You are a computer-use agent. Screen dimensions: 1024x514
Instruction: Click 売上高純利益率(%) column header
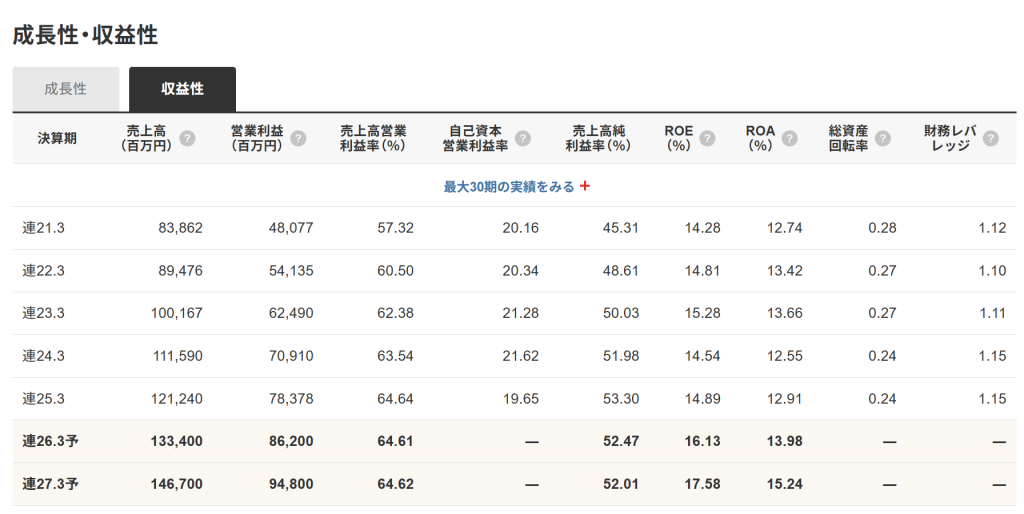(x=598, y=138)
